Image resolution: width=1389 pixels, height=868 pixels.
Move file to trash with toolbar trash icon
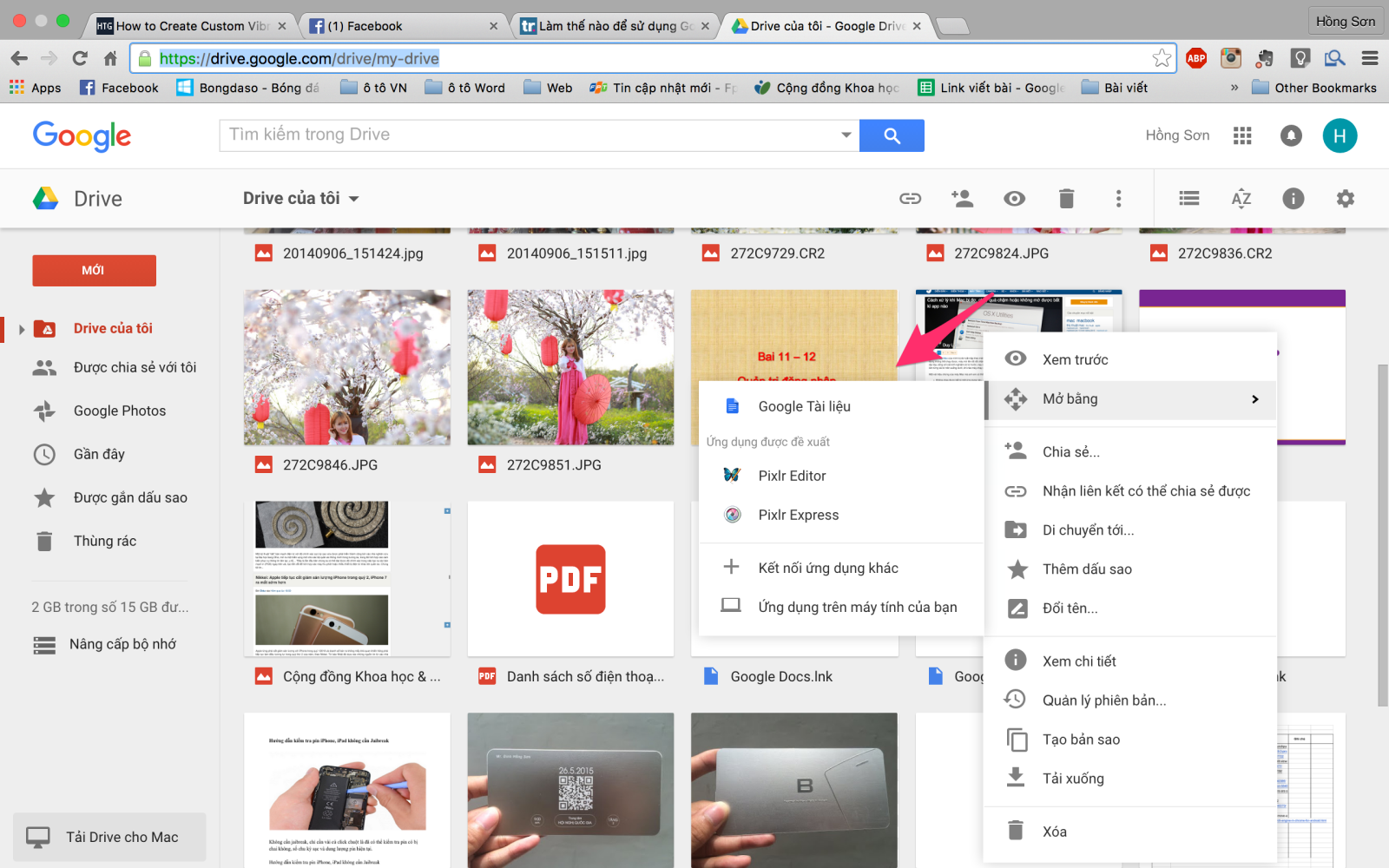[1067, 198]
